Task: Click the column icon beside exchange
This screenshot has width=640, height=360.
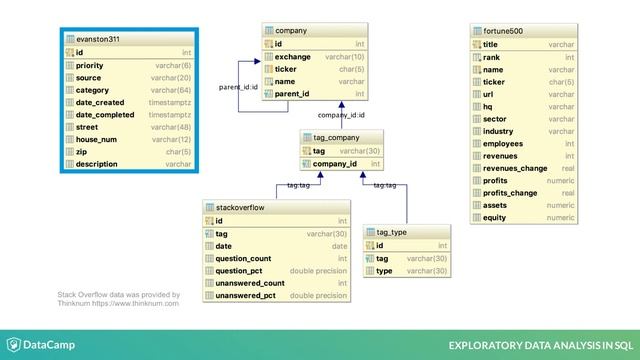Action: 269,57
